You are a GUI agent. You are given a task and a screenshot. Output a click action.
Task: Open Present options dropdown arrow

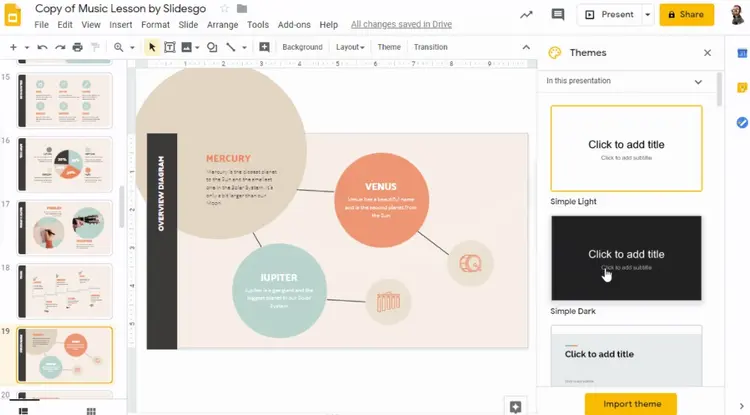pyautogui.click(x=648, y=15)
